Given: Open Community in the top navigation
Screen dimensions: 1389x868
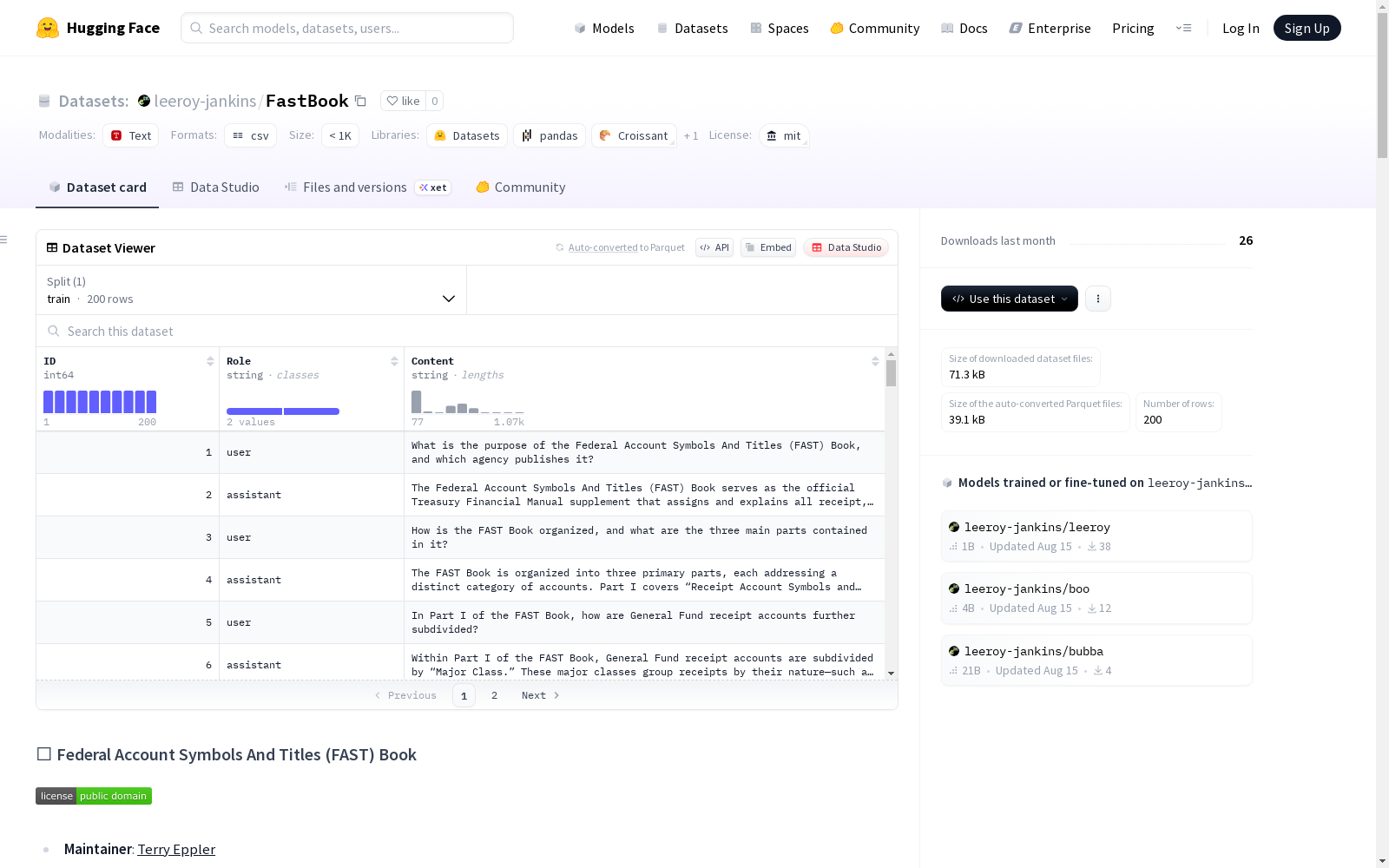Looking at the screenshot, I should [x=875, y=28].
